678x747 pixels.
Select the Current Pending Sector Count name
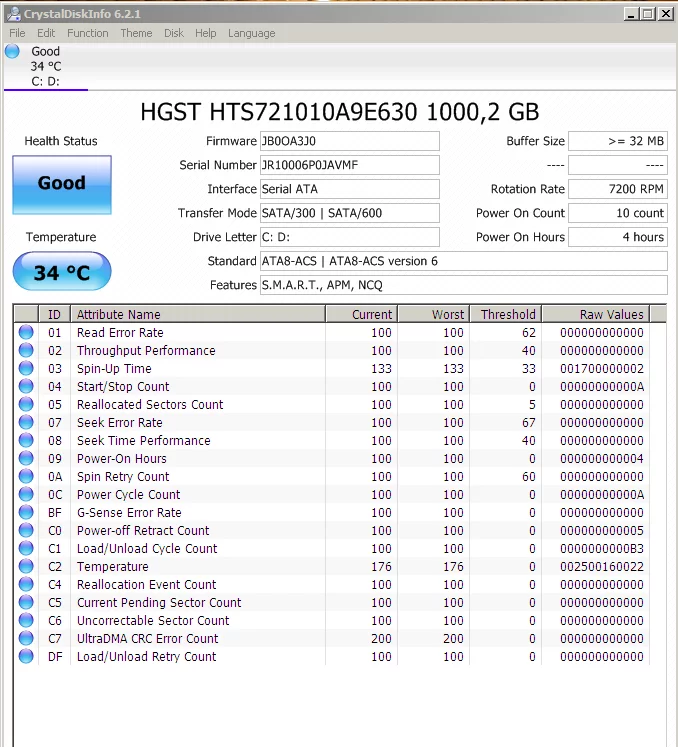159,603
